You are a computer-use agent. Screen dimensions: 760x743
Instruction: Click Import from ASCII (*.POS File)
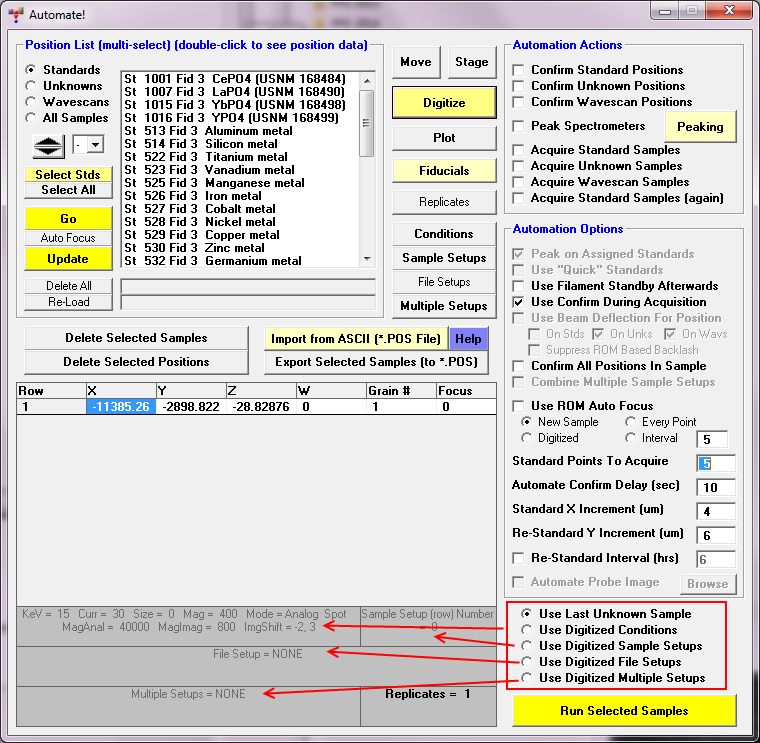[355, 339]
